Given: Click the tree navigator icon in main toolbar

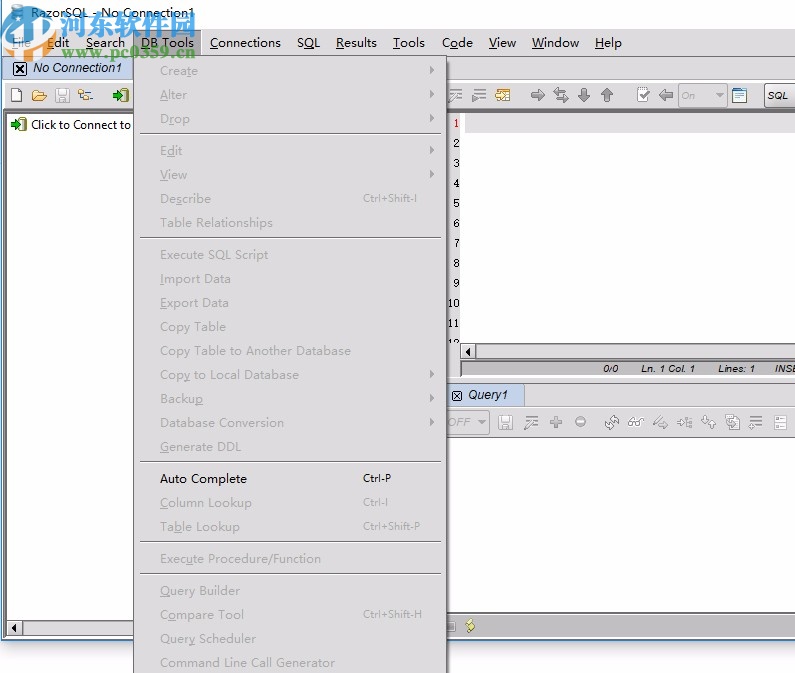Looking at the screenshot, I should click(x=85, y=95).
